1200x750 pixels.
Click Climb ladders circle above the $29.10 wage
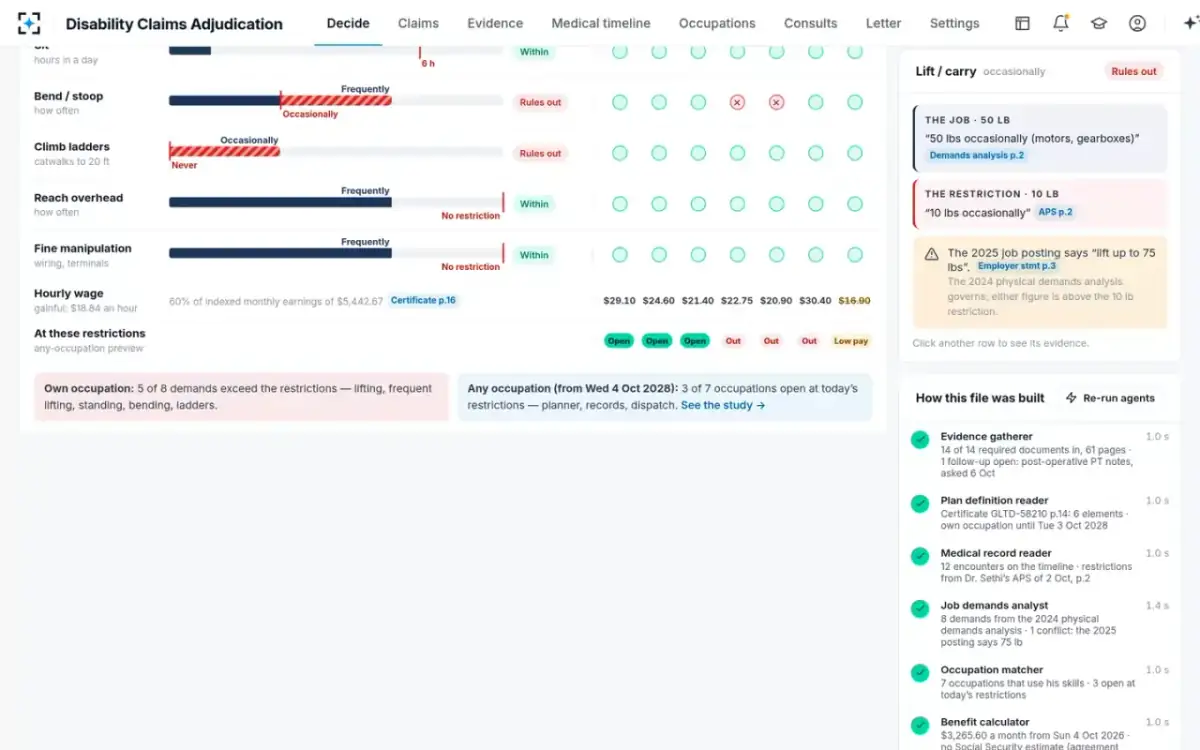coord(620,153)
